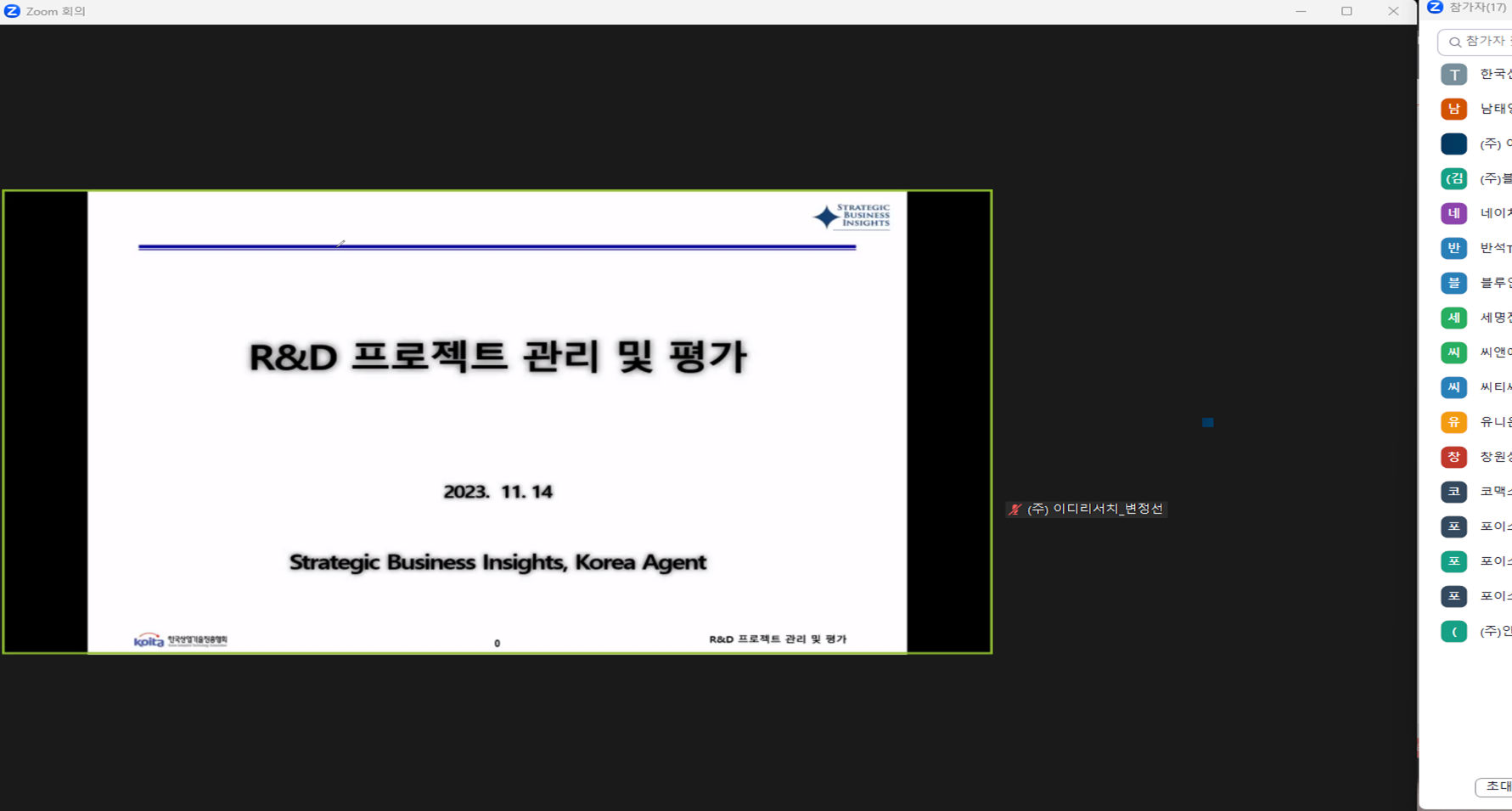Click the blue "블" participant avatar
Viewport: 1512px width, 811px height.
[x=1453, y=283]
